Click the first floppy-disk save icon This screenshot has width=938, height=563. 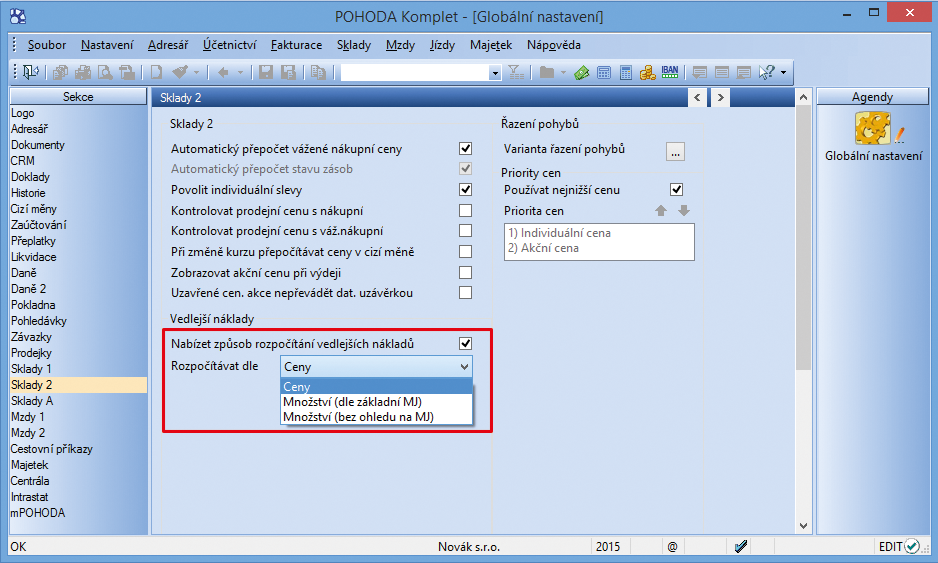[x=266, y=72]
